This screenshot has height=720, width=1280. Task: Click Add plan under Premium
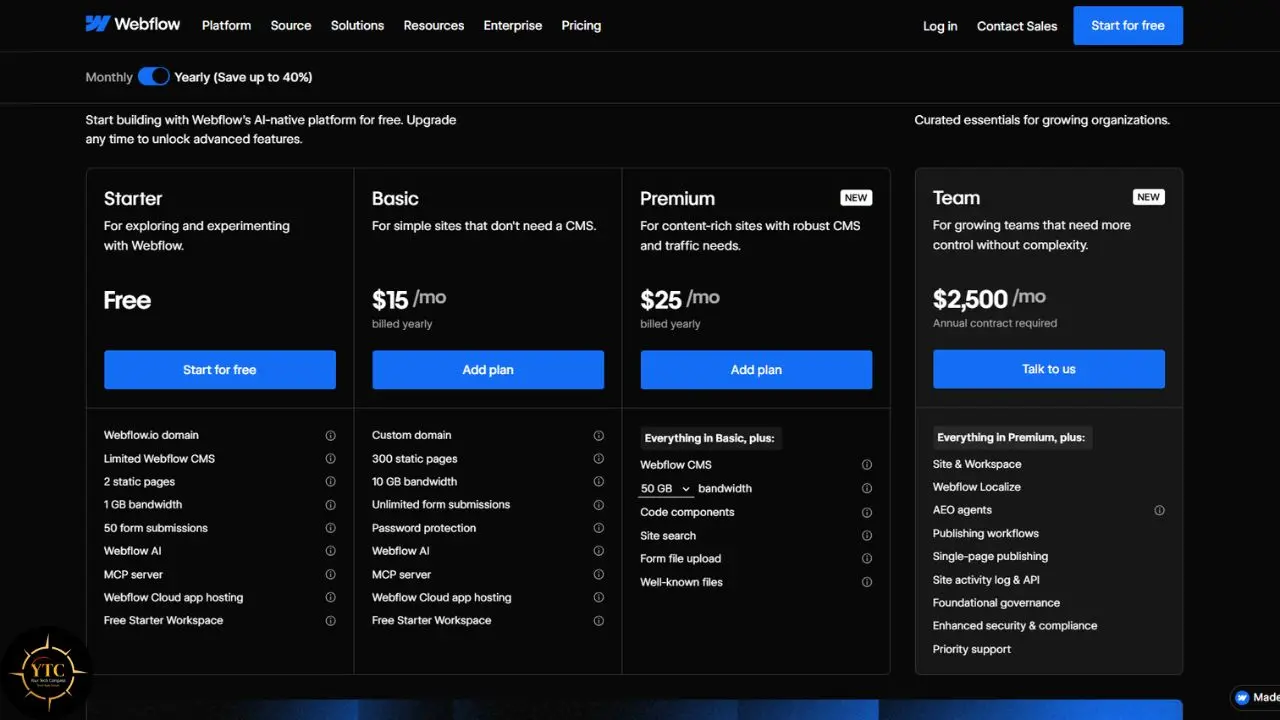[756, 370]
